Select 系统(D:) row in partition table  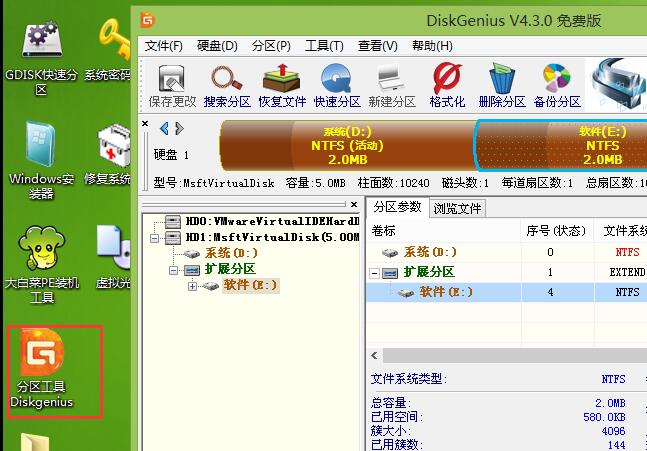coord(507,252)
